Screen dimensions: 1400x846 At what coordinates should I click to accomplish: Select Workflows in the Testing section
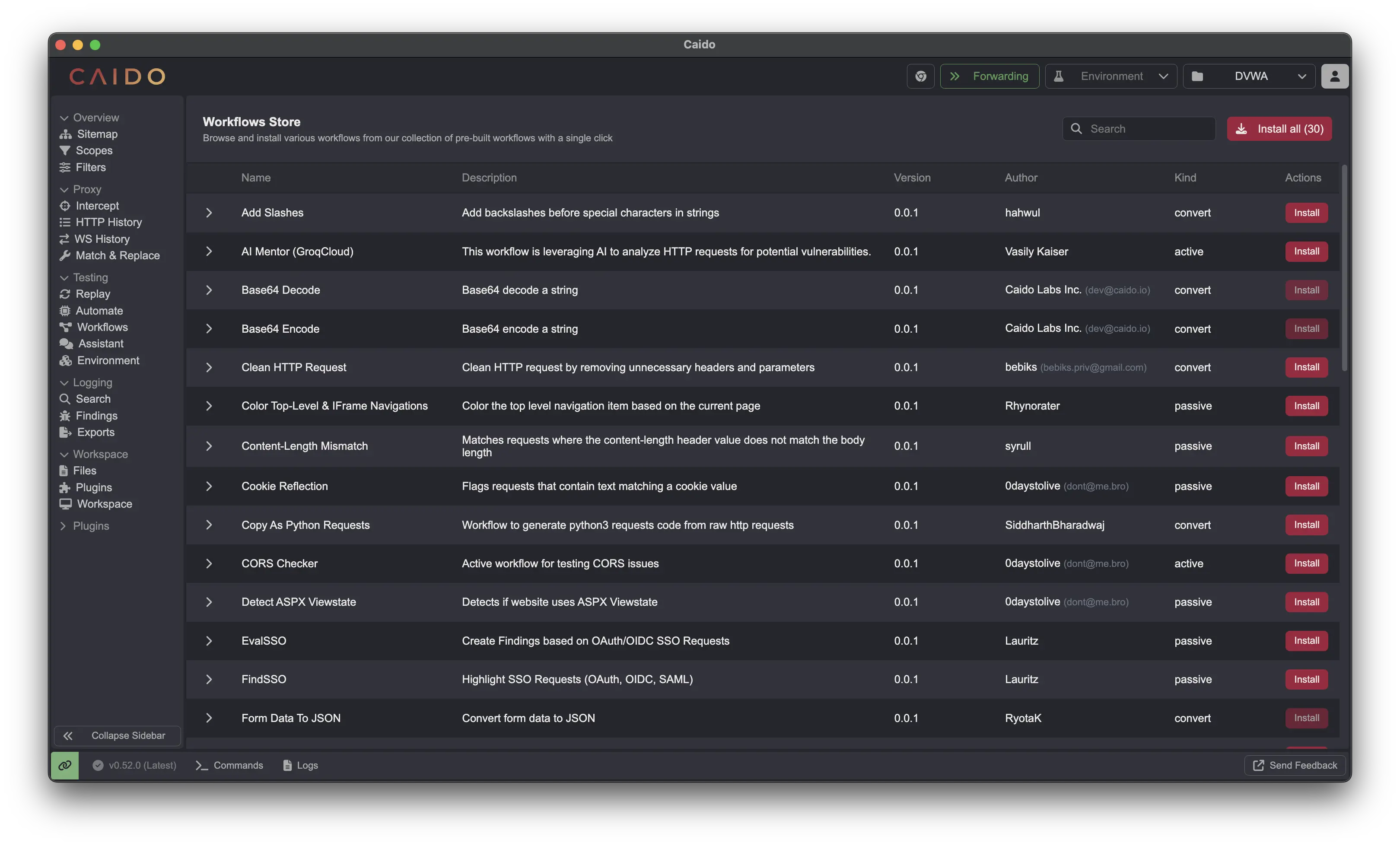[x=102, y=327]
